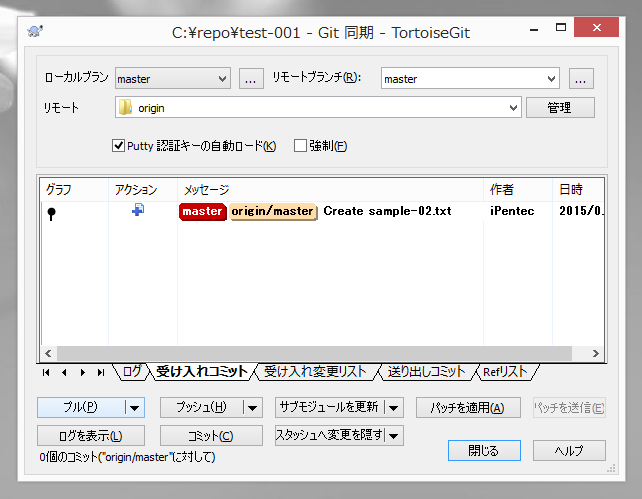This screenshot has width=642, height=499.
Task: Expand the スタッシュへ変更を隠す options arrow
Action: [x=393, y=436]
